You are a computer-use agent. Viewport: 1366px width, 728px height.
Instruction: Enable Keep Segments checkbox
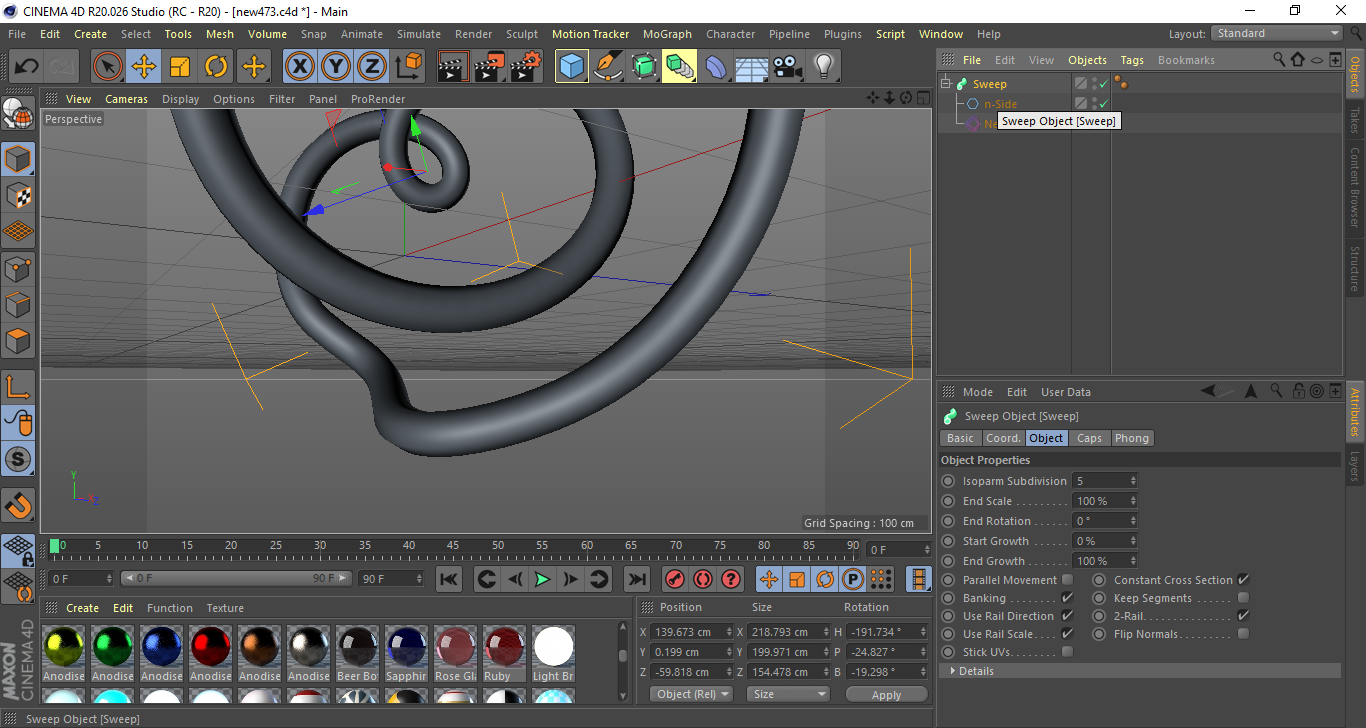(1243, 598)
